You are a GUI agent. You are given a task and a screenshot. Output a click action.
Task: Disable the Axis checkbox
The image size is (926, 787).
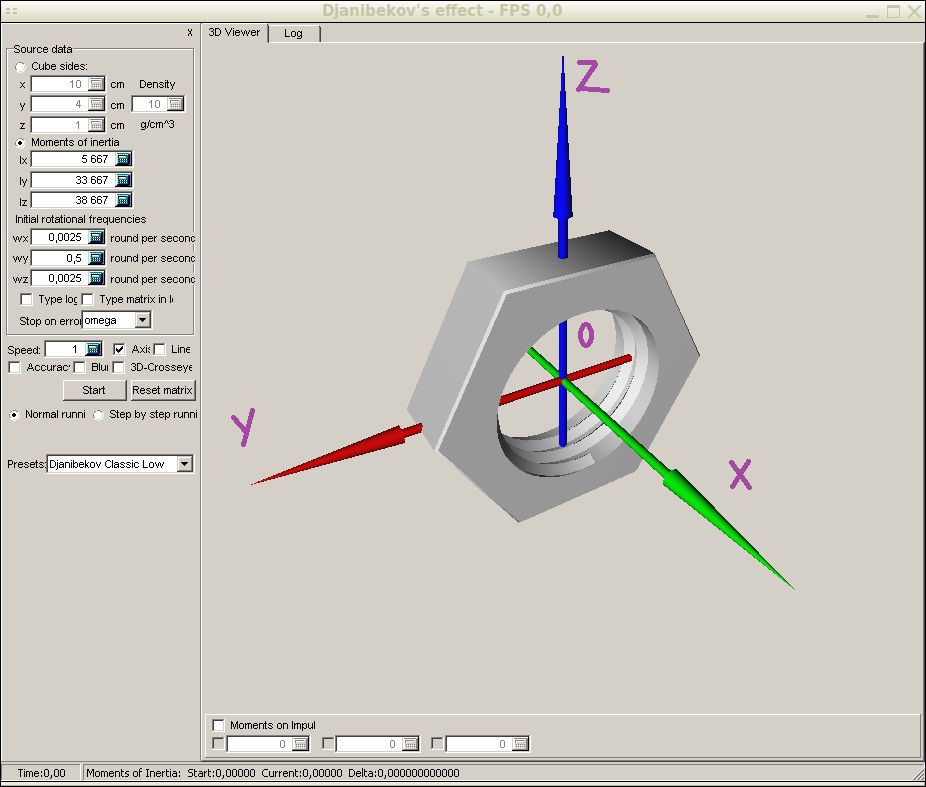(119, 349)
